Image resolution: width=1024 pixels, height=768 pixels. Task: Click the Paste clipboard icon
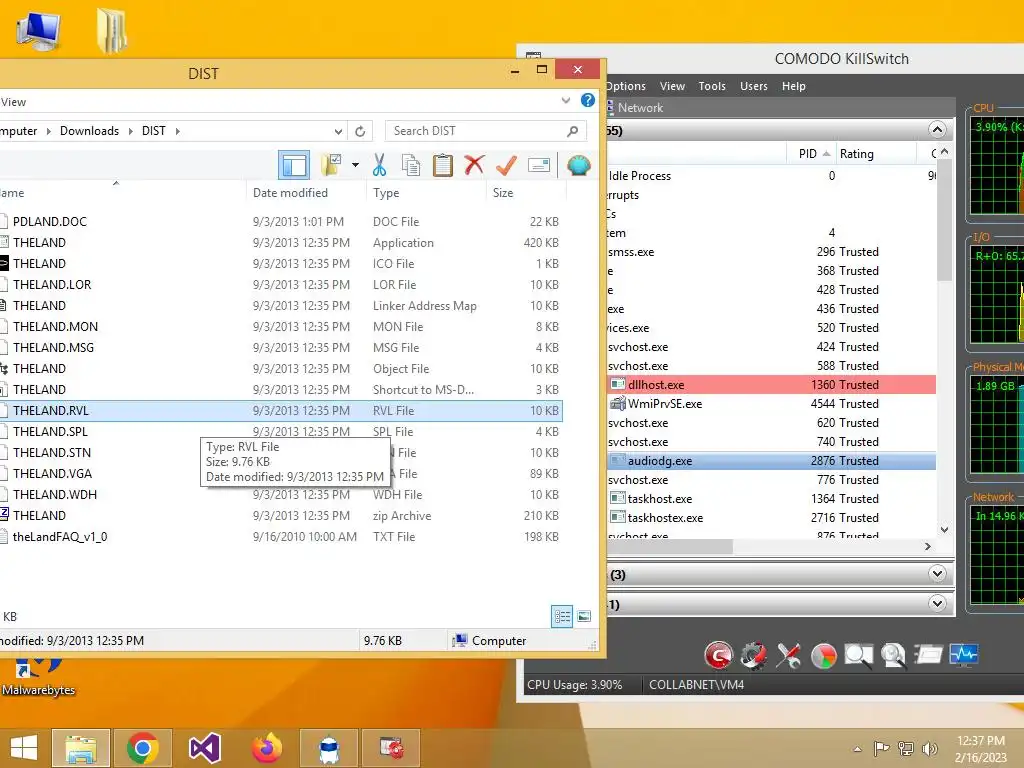443,165
